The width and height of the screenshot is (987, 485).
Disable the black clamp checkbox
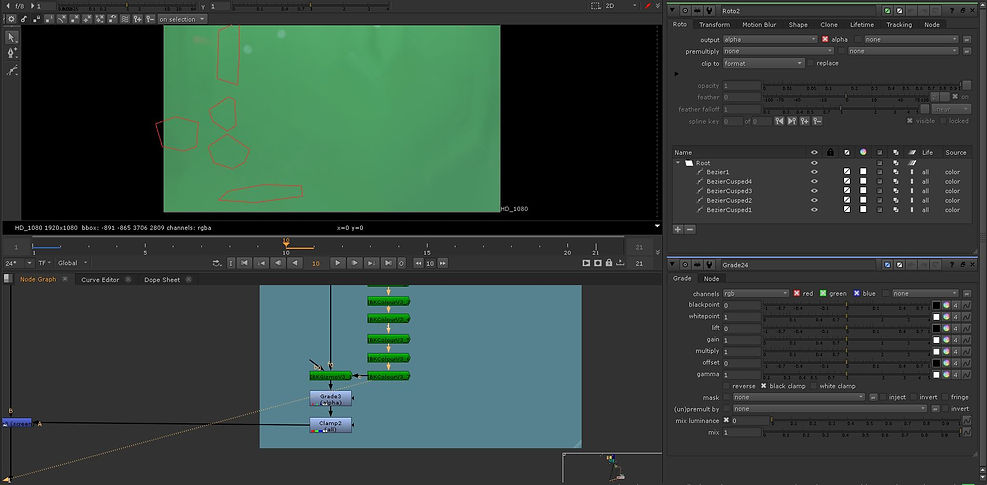point(764,386)
